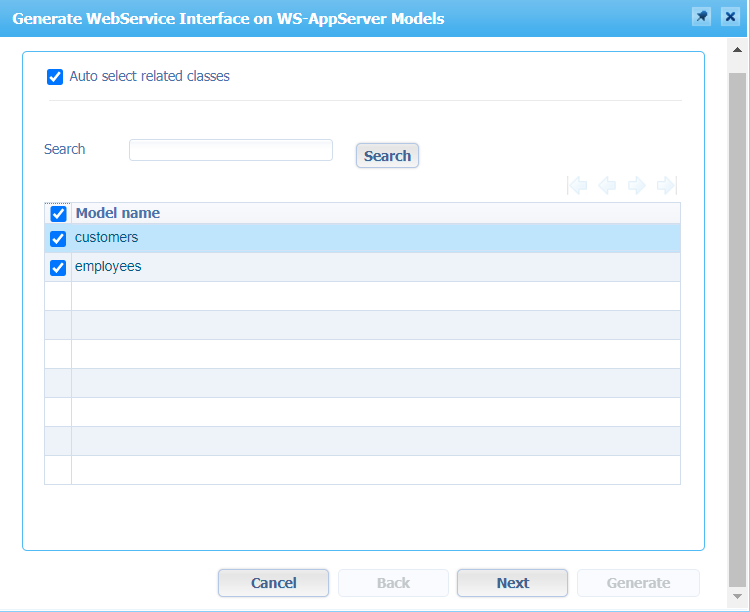
Task: Proceed with the Next button
Action: 512,583
